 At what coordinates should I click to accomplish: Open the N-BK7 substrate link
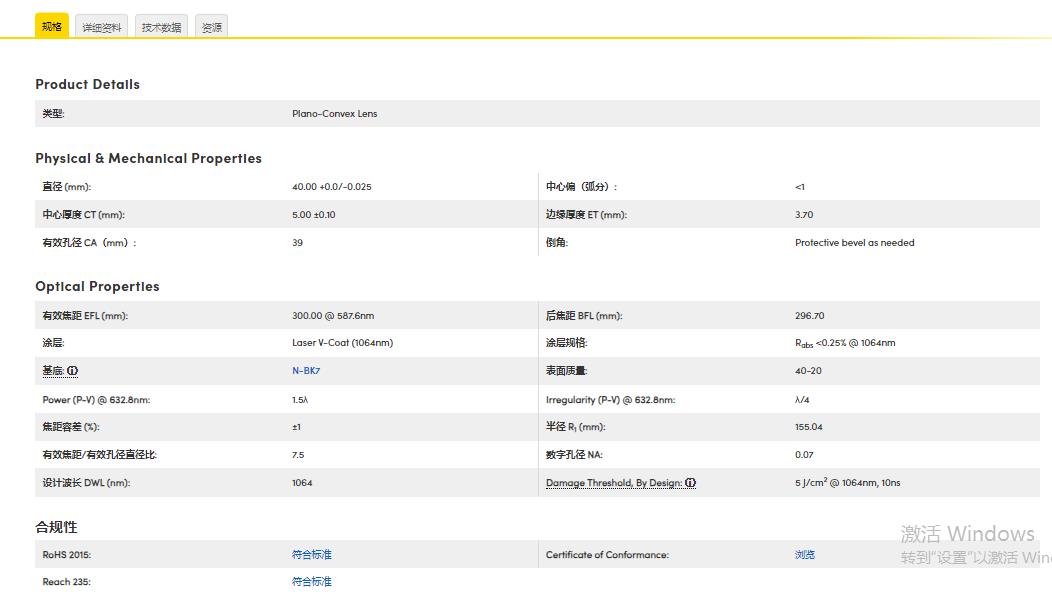tap(306, 371)
